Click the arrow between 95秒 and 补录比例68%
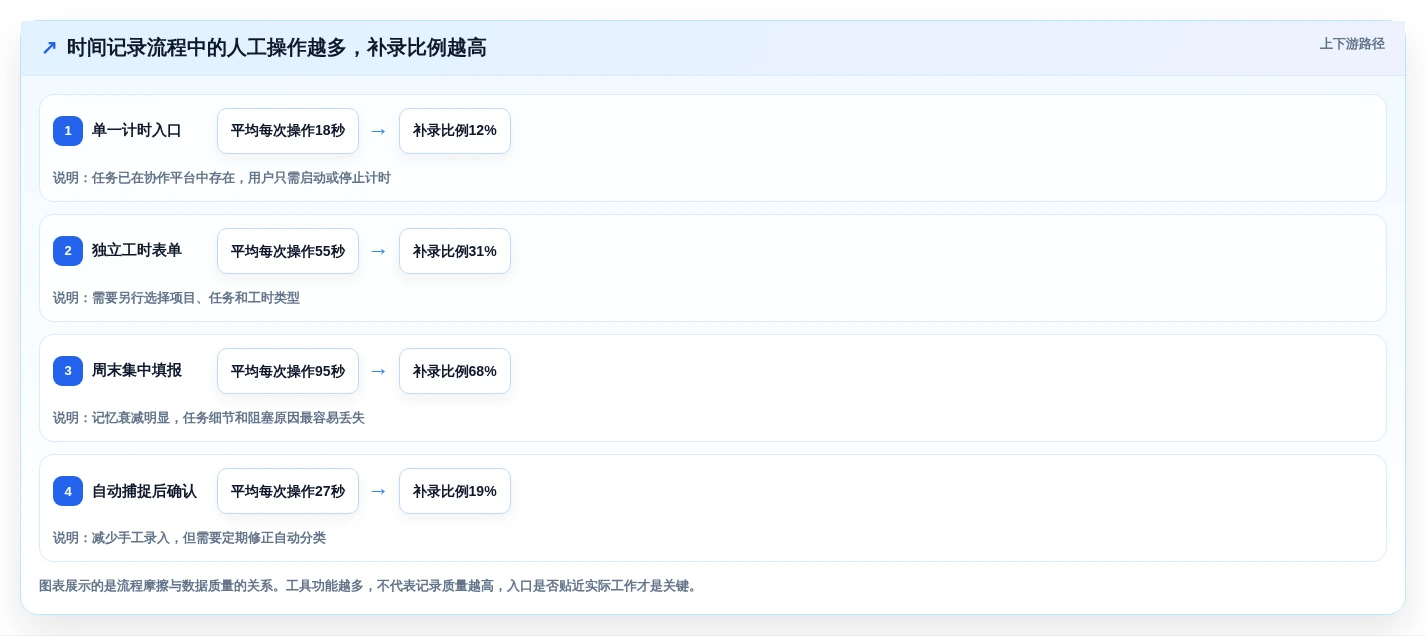Image resolution: width=1426 pixels, height=636 pixels. [378, 371]
